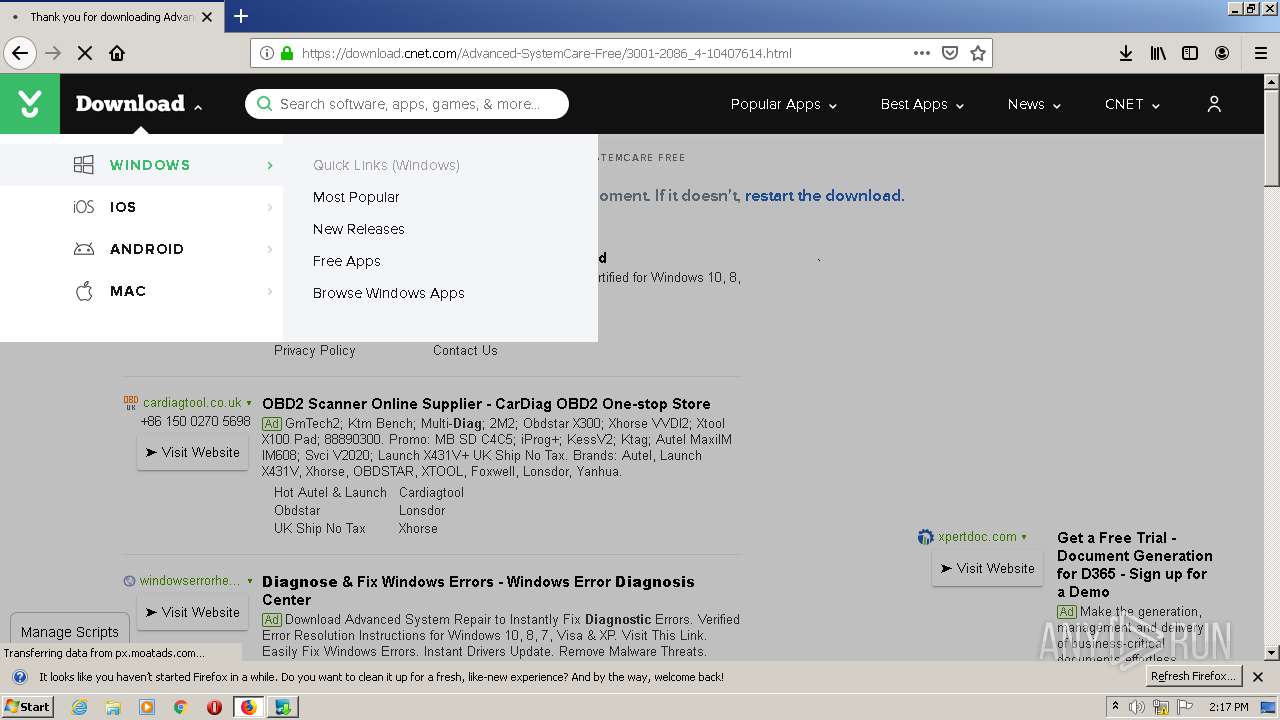The image size is (1280, 720).
Task: Expand the News menu
Action: (x=1034, y=104)
